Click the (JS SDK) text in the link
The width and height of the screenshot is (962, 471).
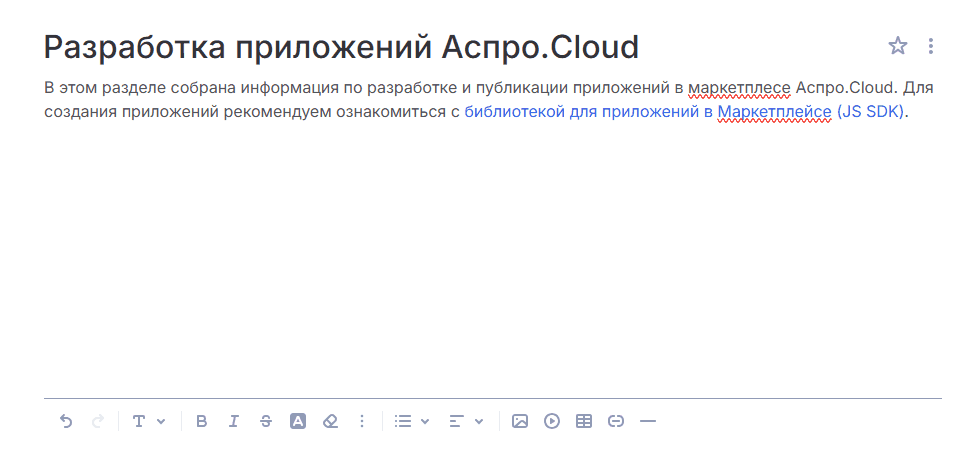click(x=870, y=113)
